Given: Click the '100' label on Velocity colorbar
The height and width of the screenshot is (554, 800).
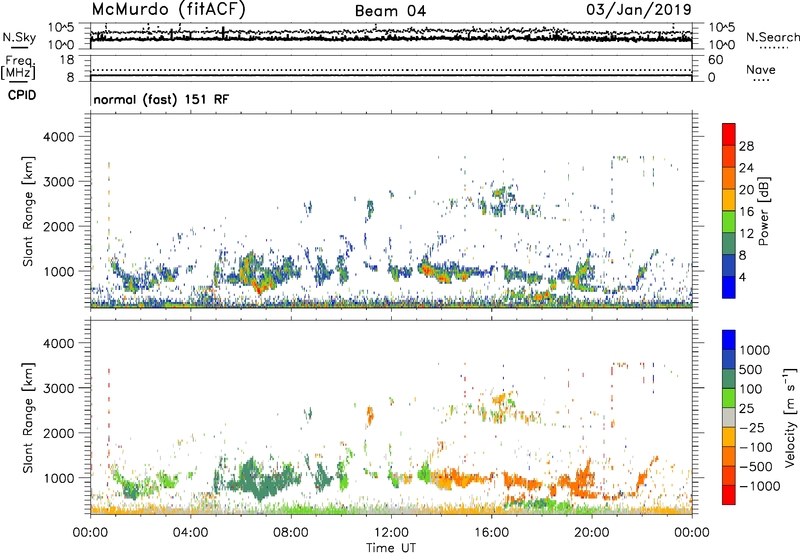Looking at the screenshot, I should click(751, 389).
